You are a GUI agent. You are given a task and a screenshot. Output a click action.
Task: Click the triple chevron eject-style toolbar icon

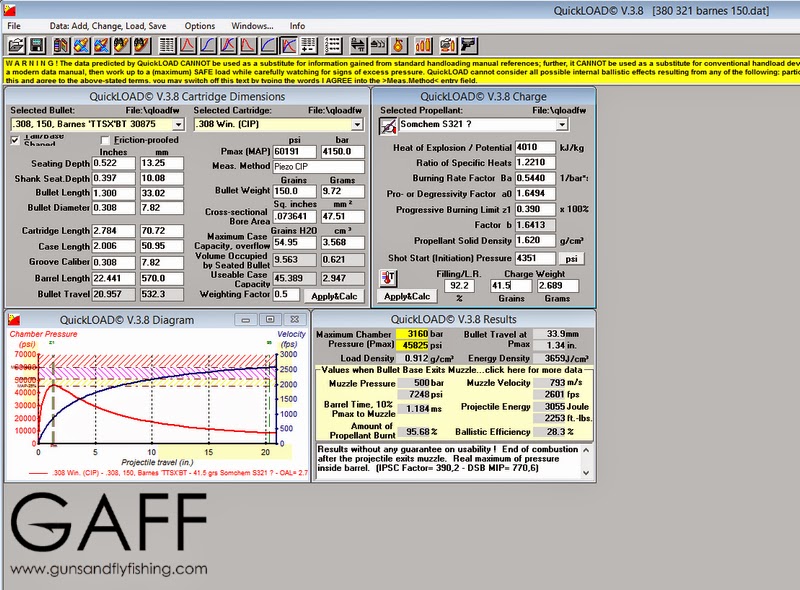(x=378, y=46)
